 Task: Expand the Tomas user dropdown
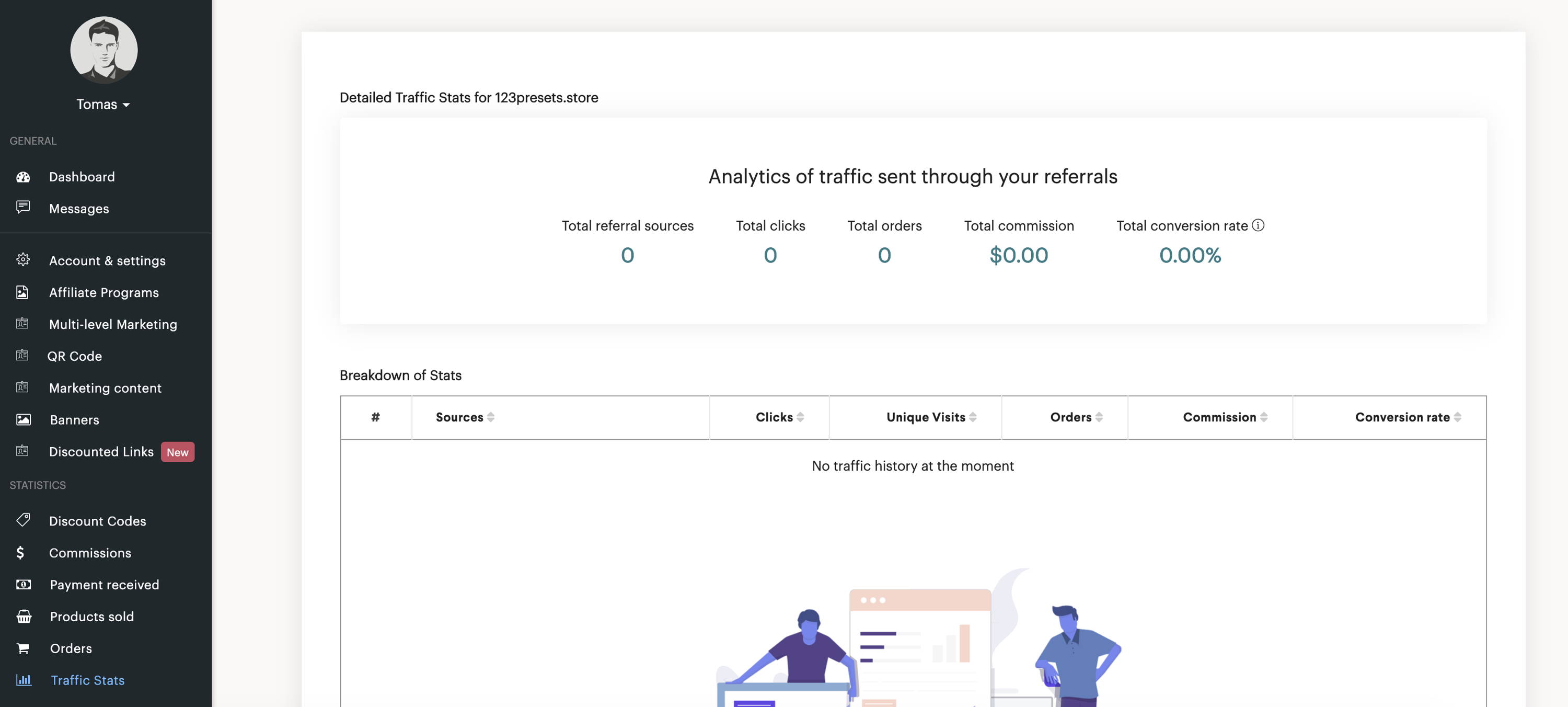click(x=103, y=104)
